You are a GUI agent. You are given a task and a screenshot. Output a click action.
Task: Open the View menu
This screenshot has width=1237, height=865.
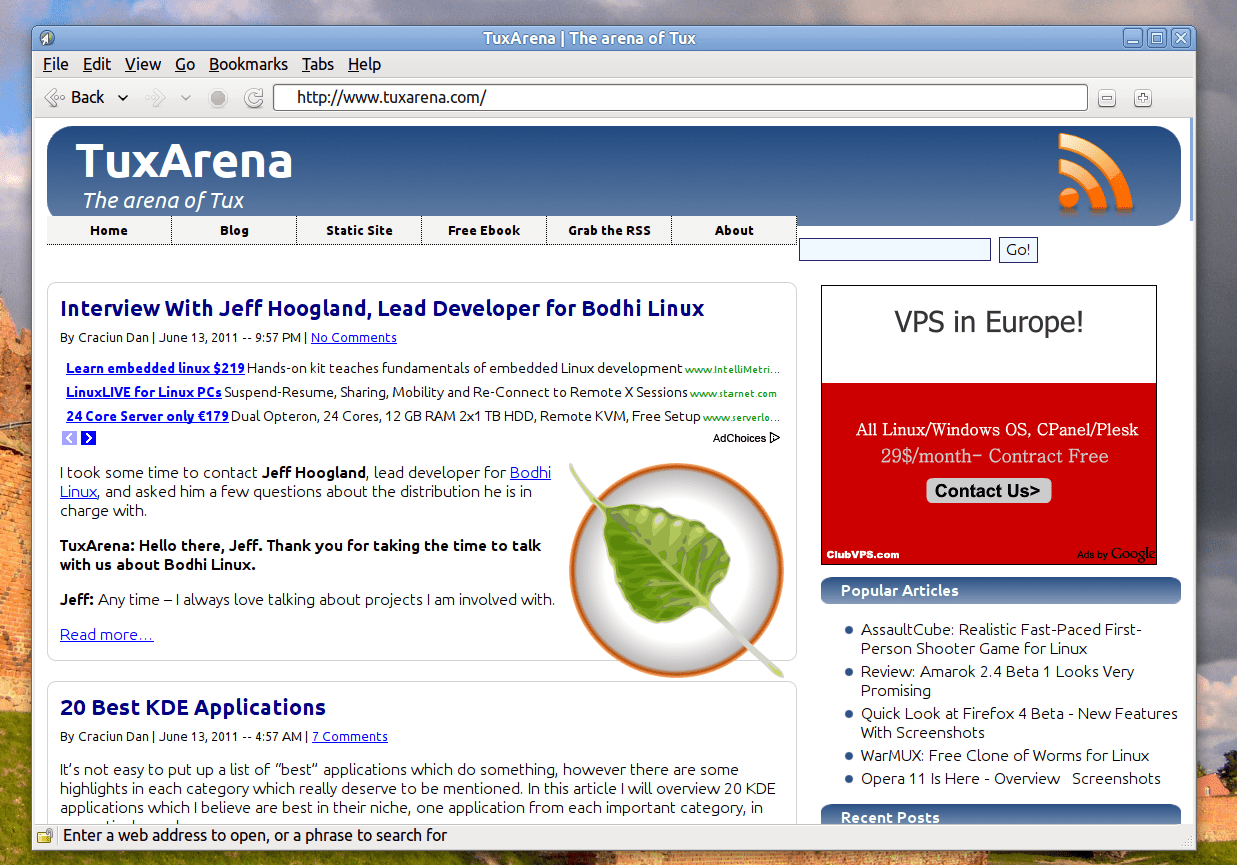(x=143, y=64)
